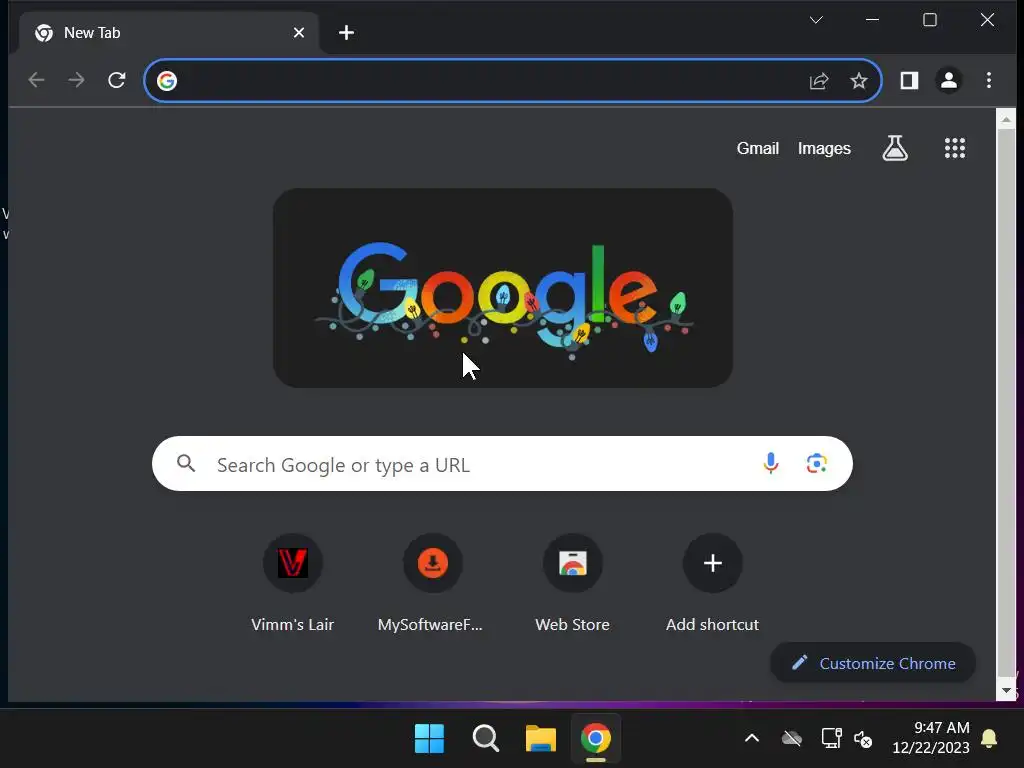Click the OneDrive cloud tray icon
The height and width of the screenshot is (768, 1024).
coord(792,739)
